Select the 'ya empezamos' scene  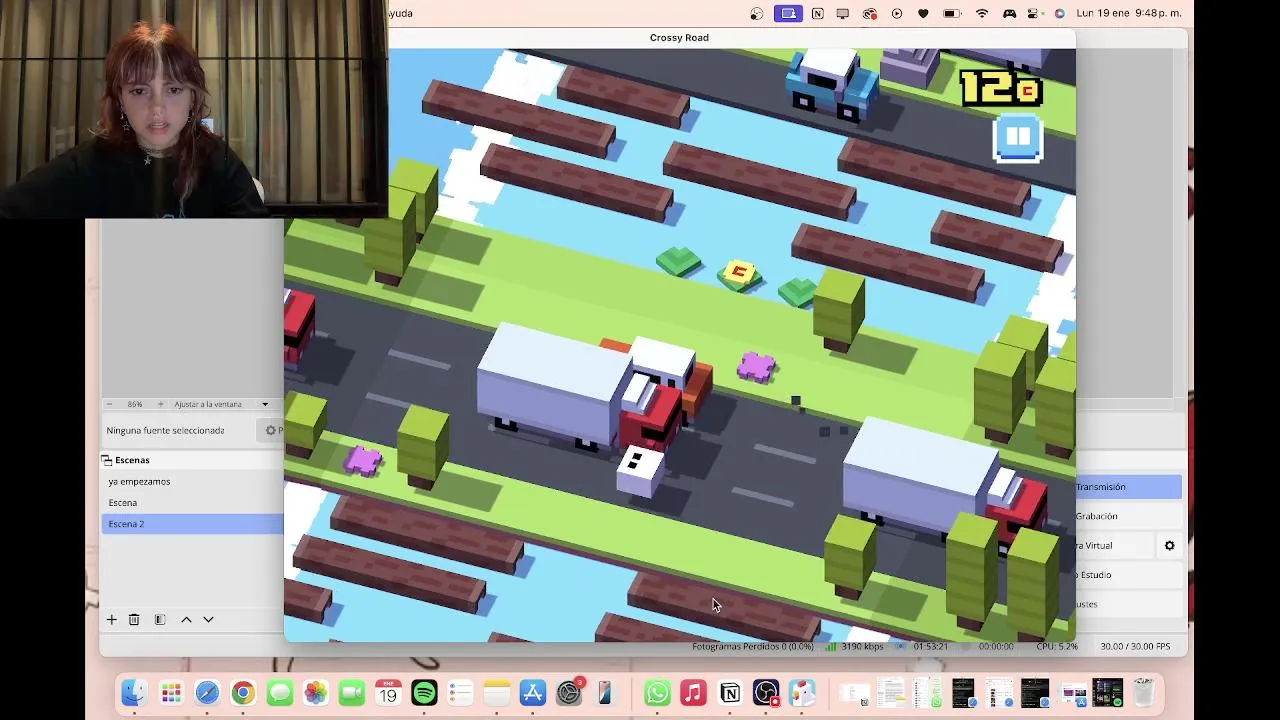(192, 481)
